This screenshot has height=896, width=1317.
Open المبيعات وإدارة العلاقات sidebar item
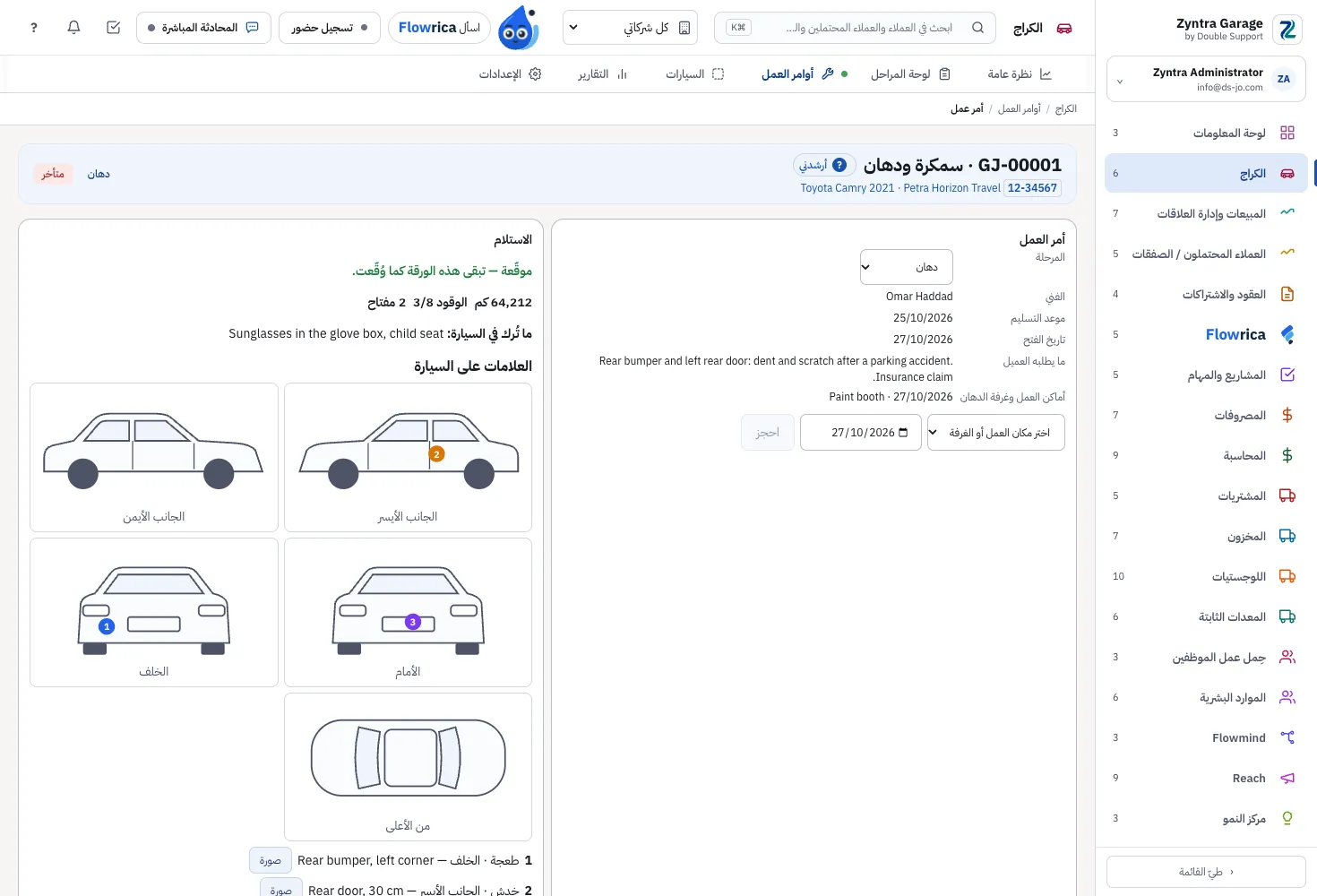pos(1205,213)
